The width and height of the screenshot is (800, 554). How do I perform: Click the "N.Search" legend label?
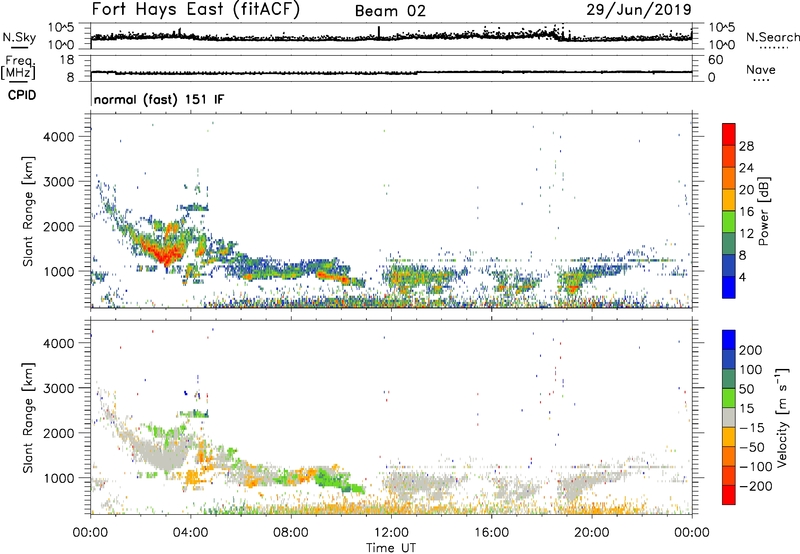772,37
